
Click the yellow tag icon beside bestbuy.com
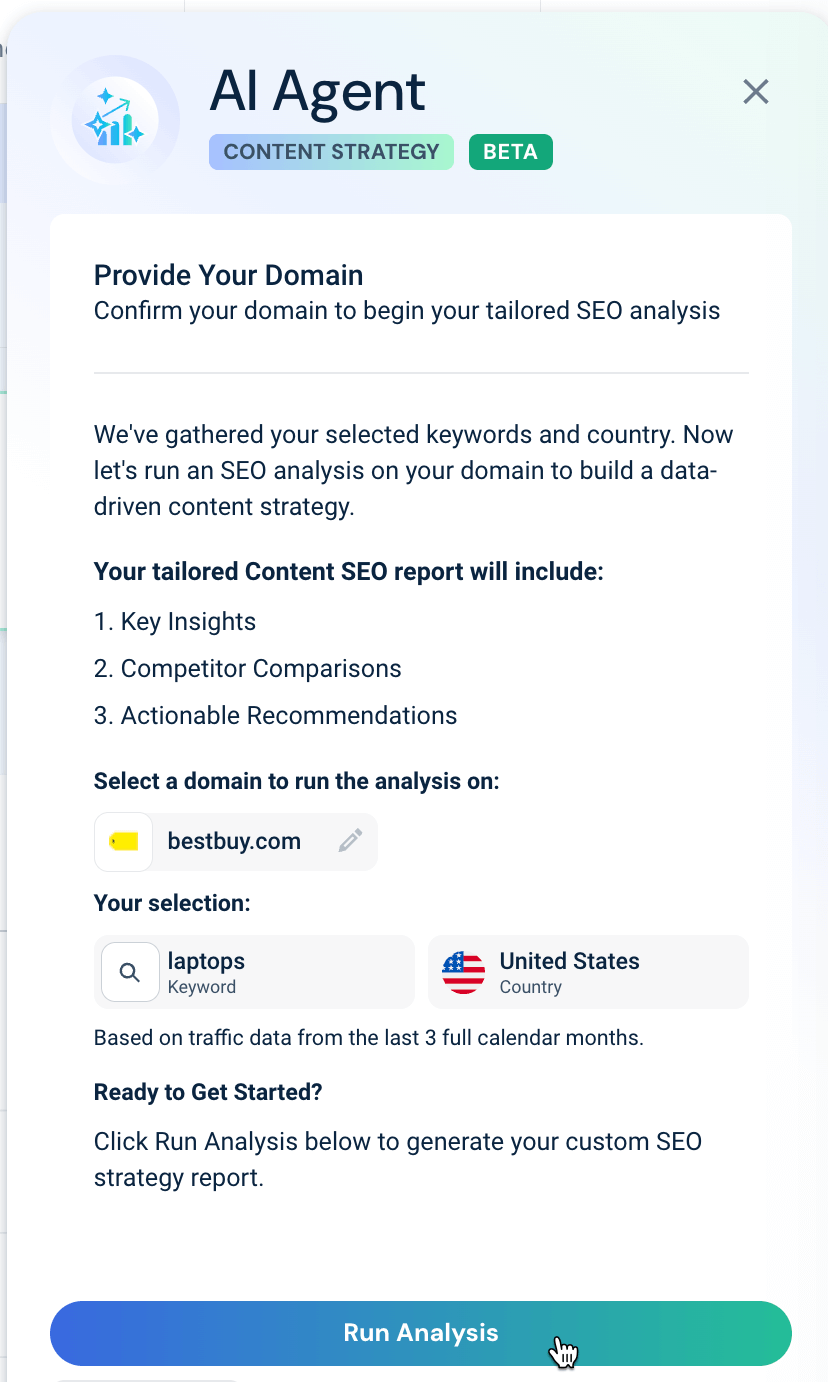pos(123,841)
